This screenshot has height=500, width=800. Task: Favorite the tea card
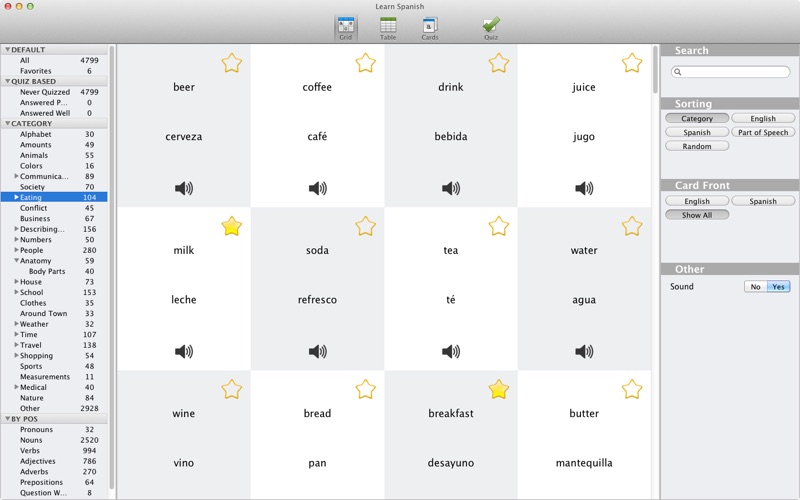click(x=498, y=226)
